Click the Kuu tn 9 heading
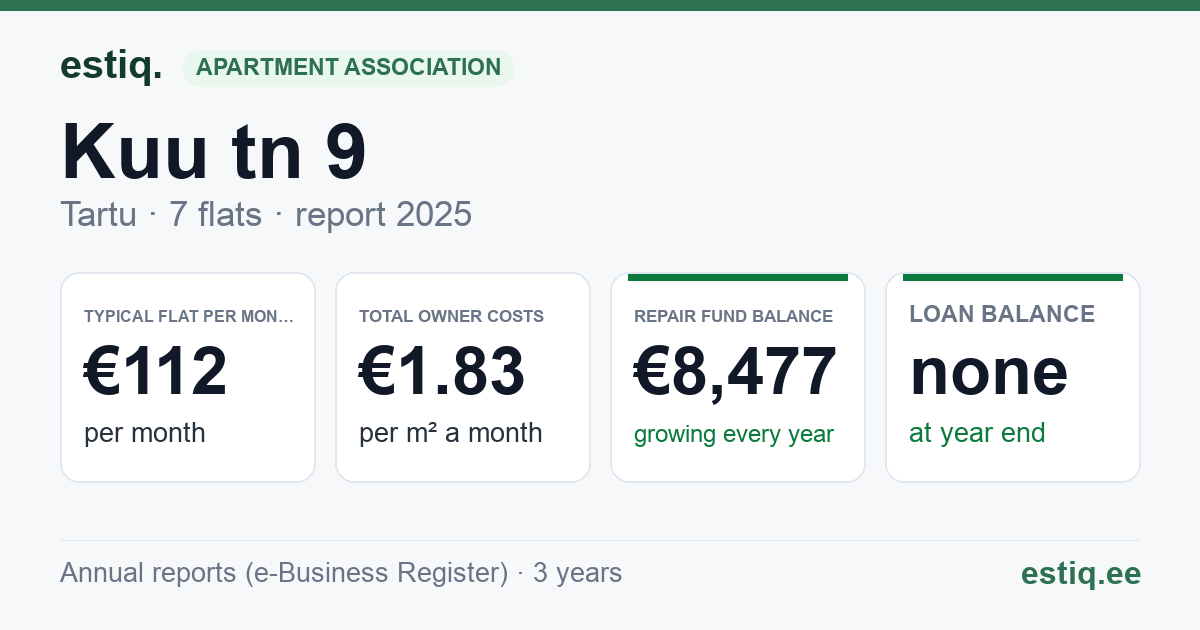 coord(214,152)
